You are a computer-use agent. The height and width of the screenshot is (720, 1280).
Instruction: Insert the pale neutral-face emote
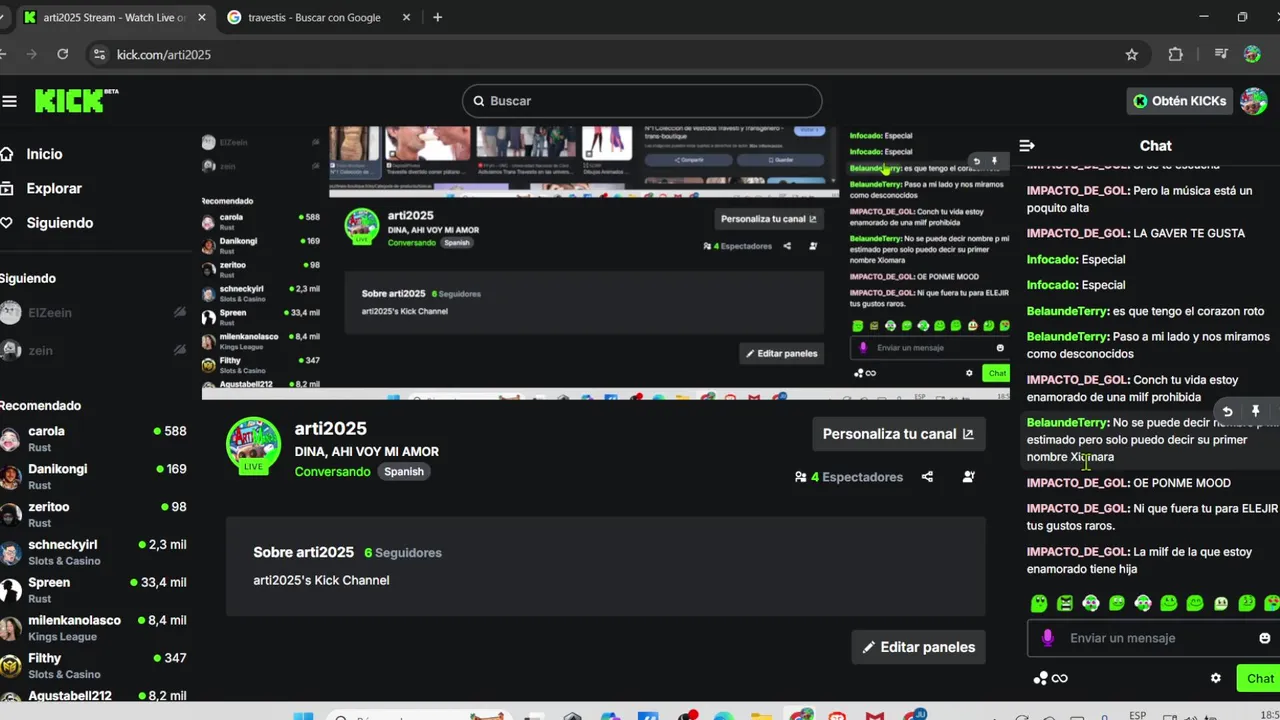(1221, 603)
